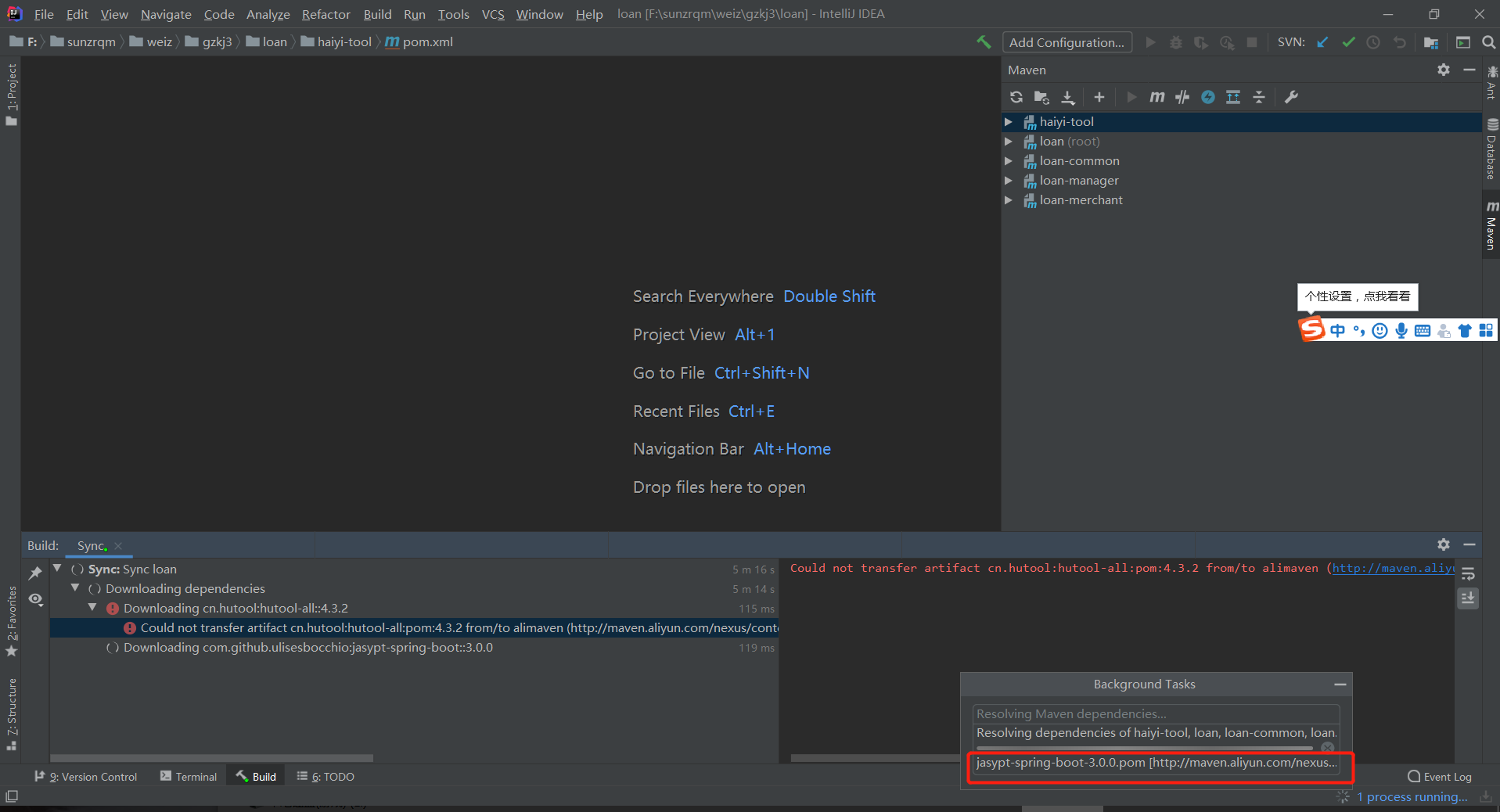Hide the Build tool window
The height and width of the screenshot is (812, 1500).
[x=1469, y=544]
